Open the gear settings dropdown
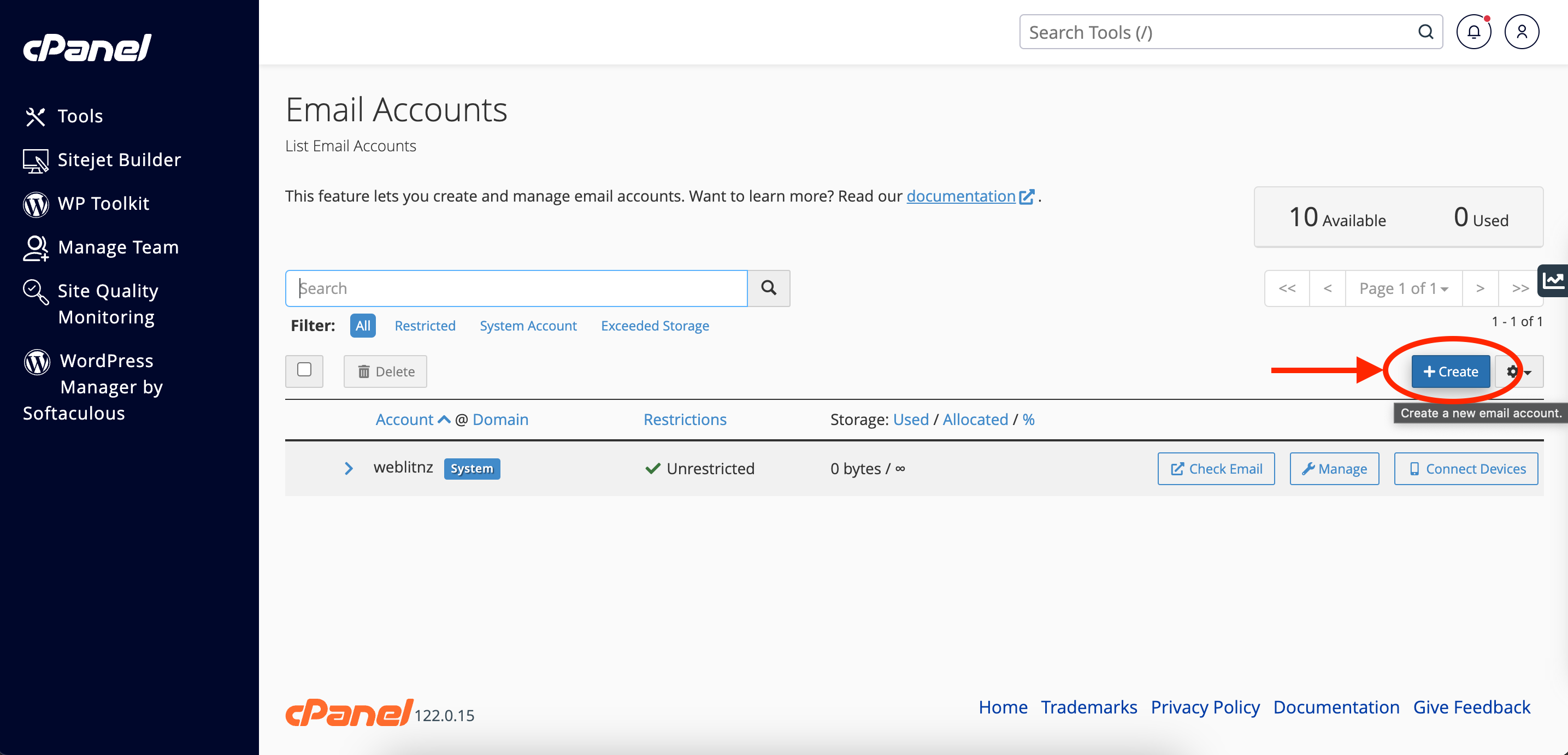The height and width of the screenshot is (755, 1568). 1519,371
